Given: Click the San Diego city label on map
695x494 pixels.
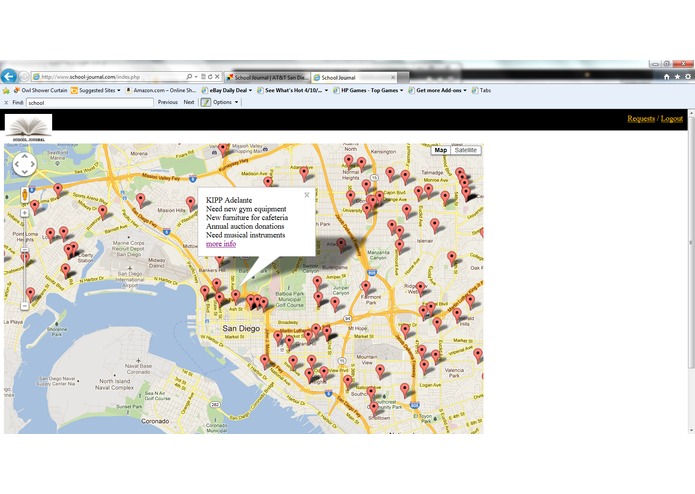Looking at the screenshot, I should [x=241, y=328].
